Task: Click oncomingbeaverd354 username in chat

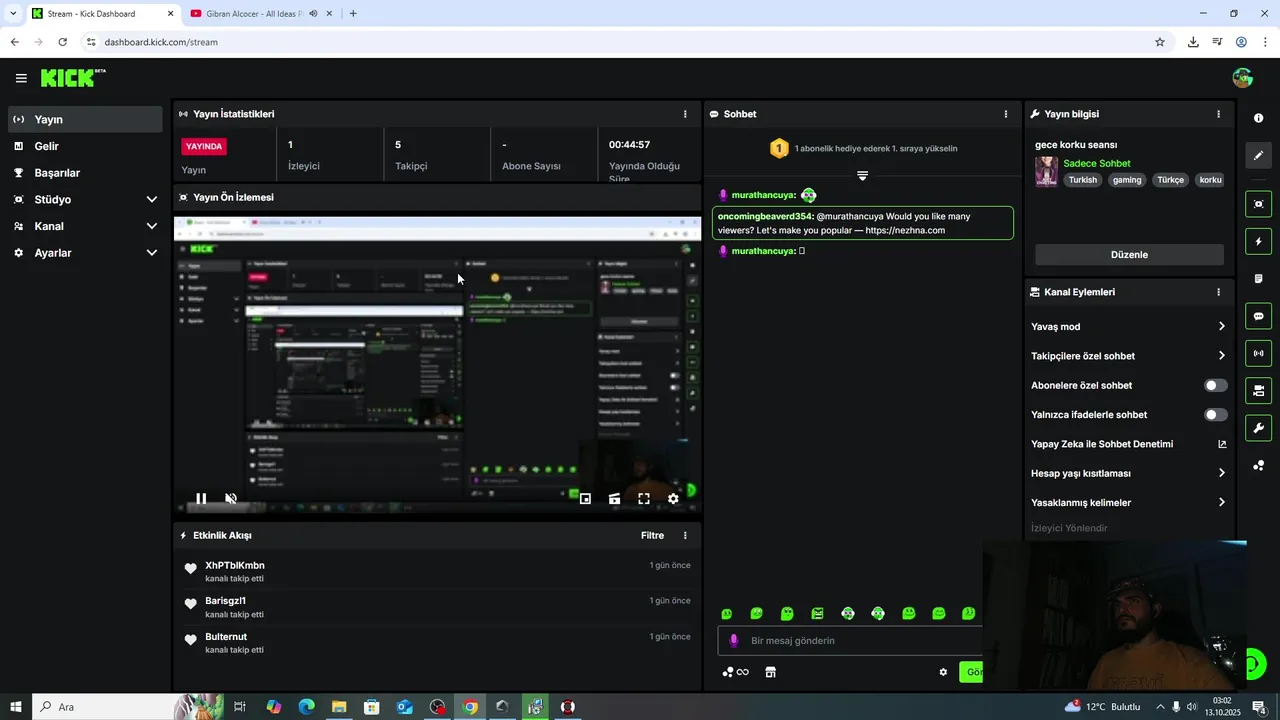Action: [x=765, y=216]
